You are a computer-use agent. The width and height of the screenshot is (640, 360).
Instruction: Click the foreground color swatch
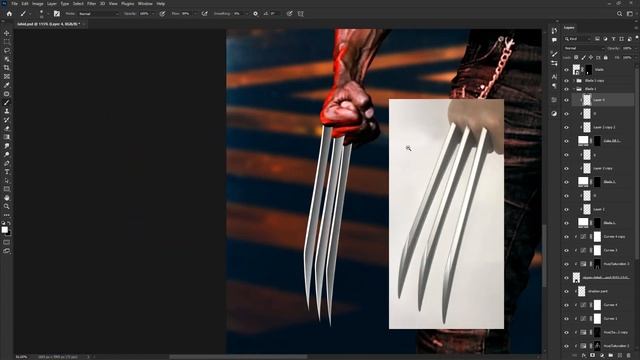click(4, 230)
